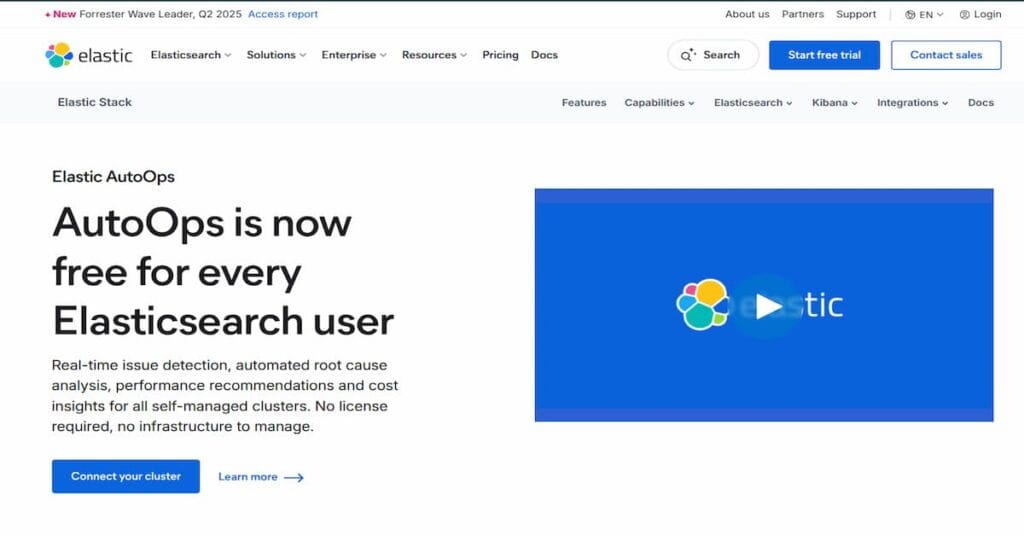Click Connect your cluster button
Image resolution: width=1024 pixels, height=536 pixels.
coord(126,477)
